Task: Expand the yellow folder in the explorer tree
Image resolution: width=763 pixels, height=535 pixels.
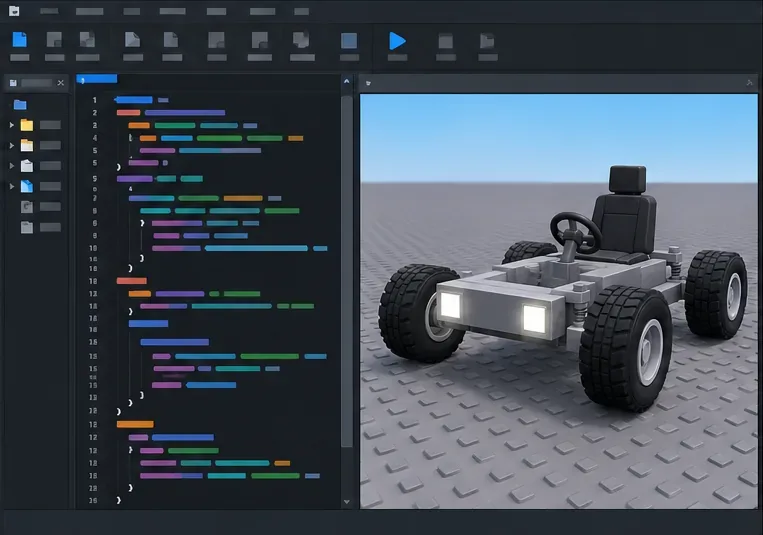Action: coord(12,125)
